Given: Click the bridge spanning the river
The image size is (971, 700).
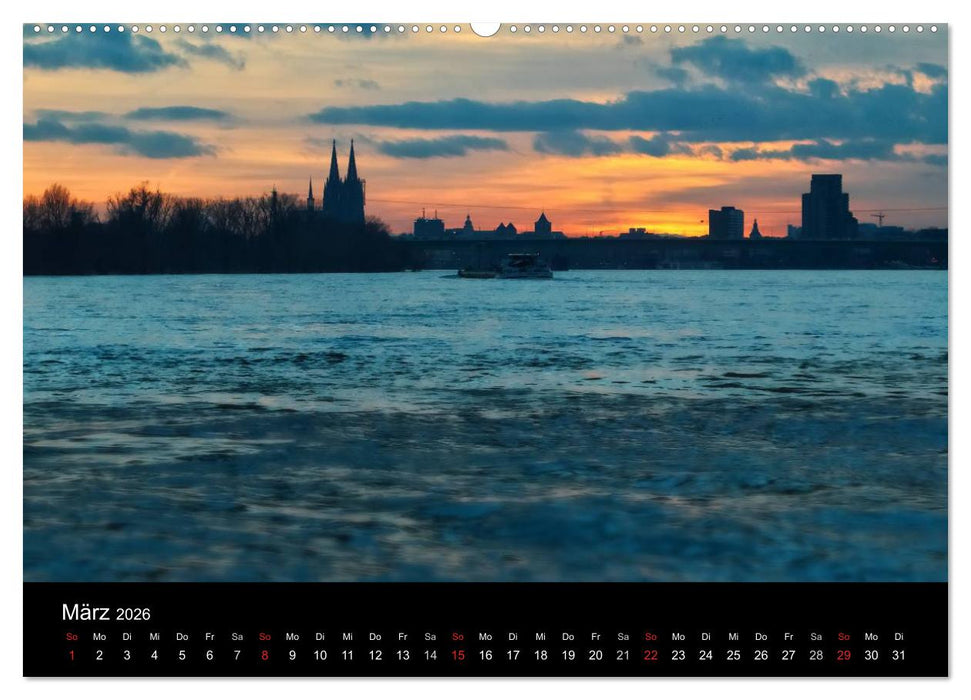Looking at the screenshot, I should 600,243.
